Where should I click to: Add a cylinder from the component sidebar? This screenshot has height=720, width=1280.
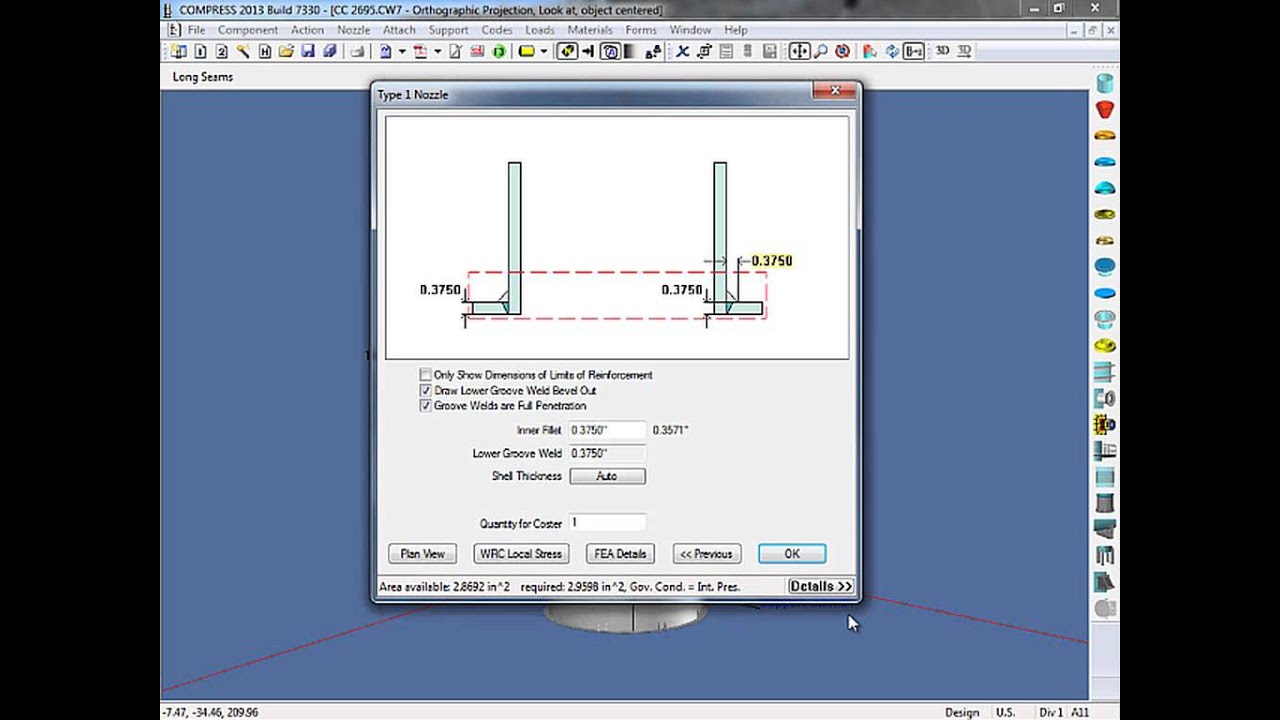pos(1105,82)
